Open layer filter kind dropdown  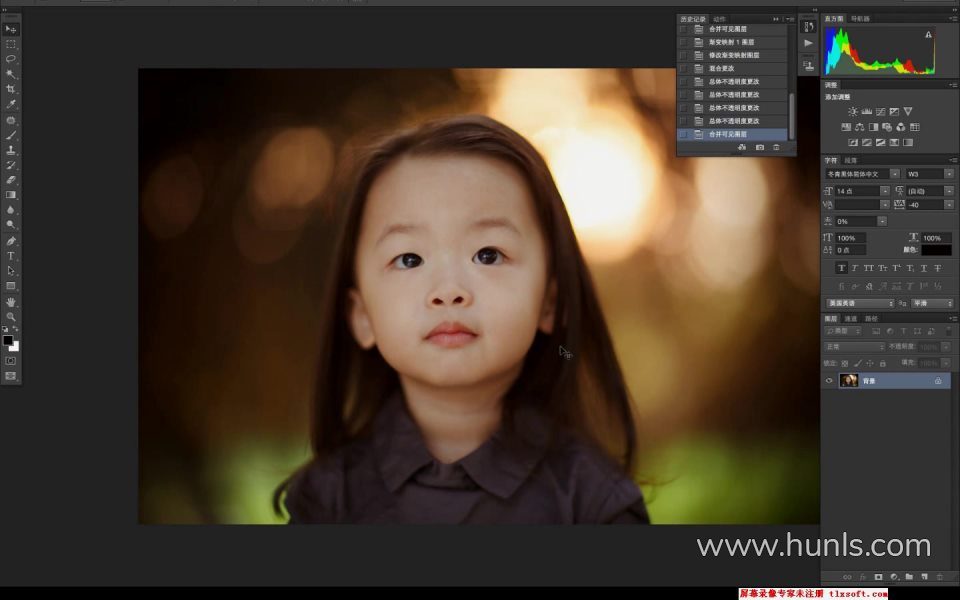[842, 331]
